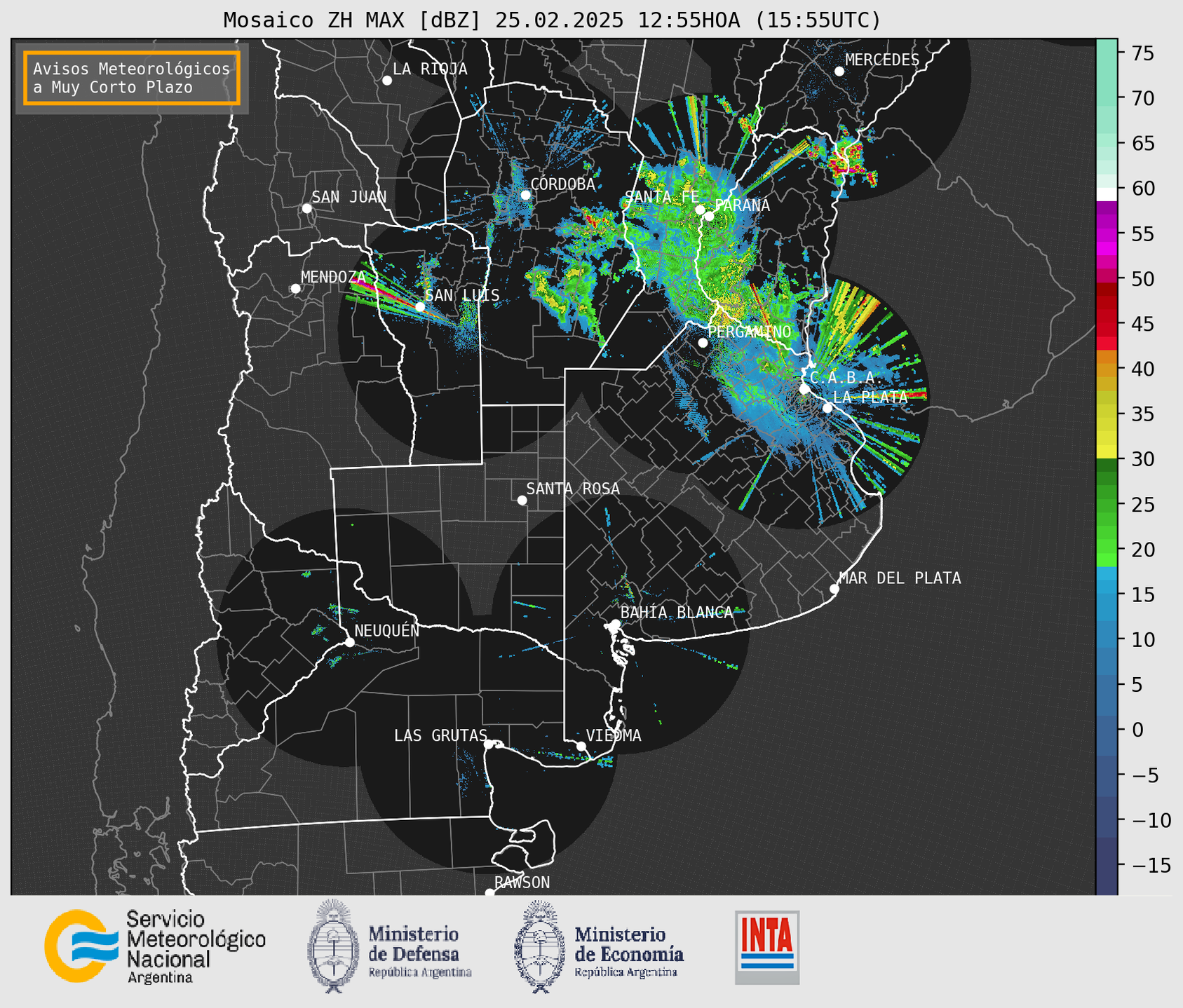Screen dimensions: 1183x1008
Task: Click the República Argentina text under Defensa
Action: (x=420, y=972)
